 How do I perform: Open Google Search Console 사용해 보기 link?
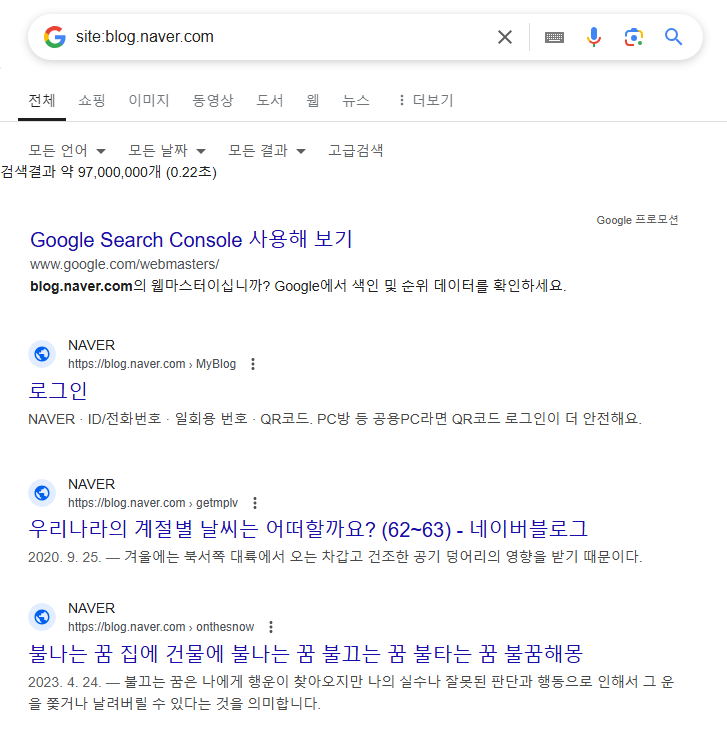(x=191, y=239)
